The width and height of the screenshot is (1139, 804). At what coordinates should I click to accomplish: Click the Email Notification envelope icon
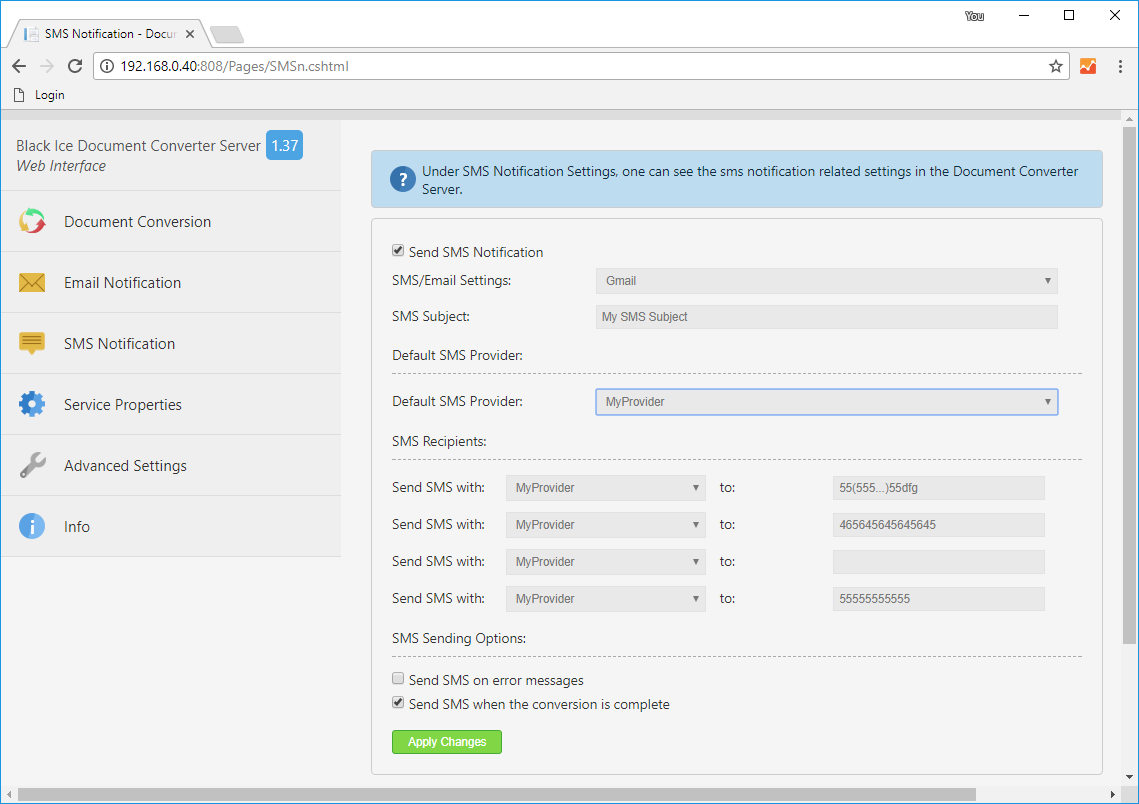click(32, 282)
